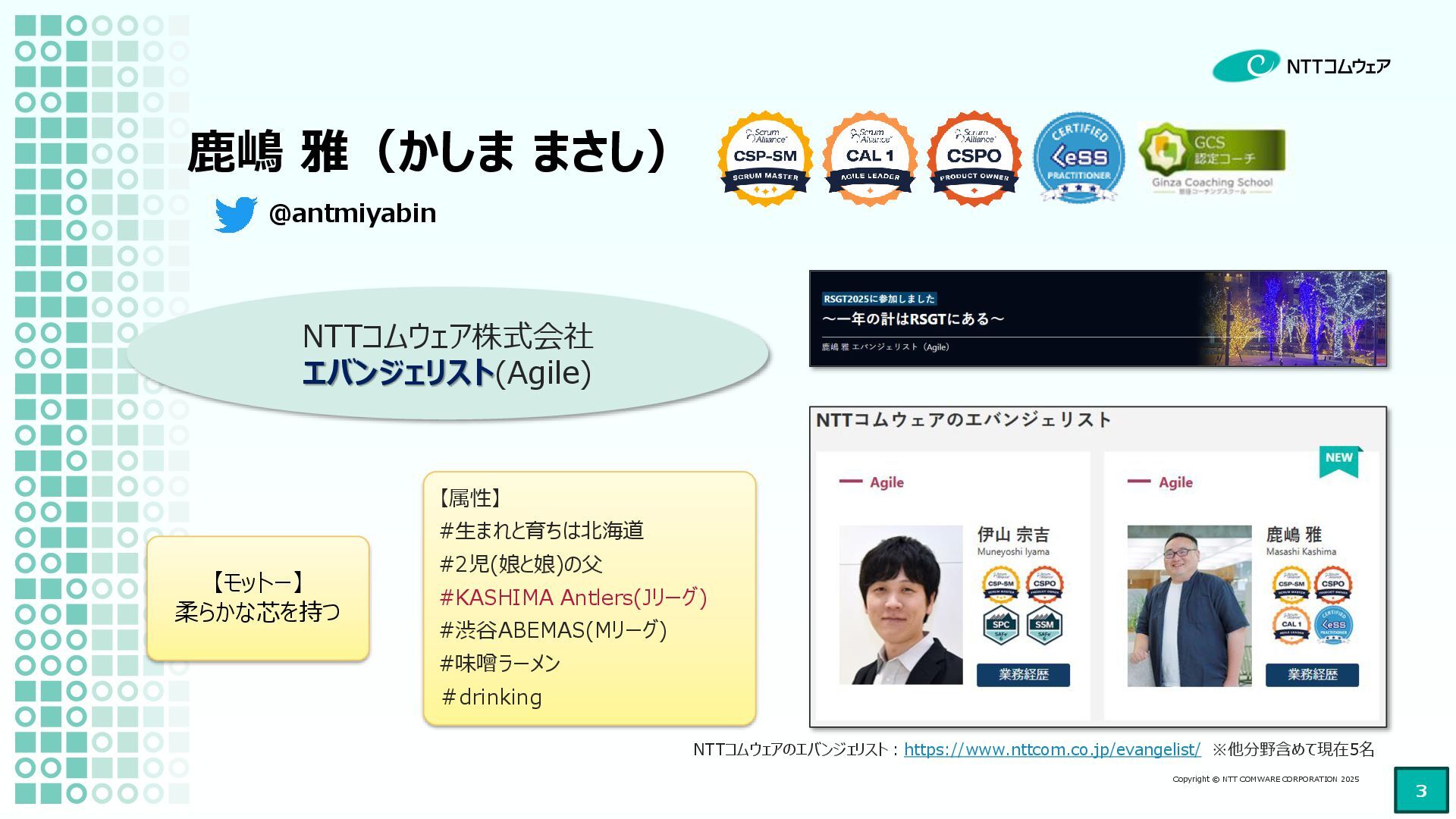
Task: Click the Certified LeSS Practitioner badge
Action: coord(1078,158)
